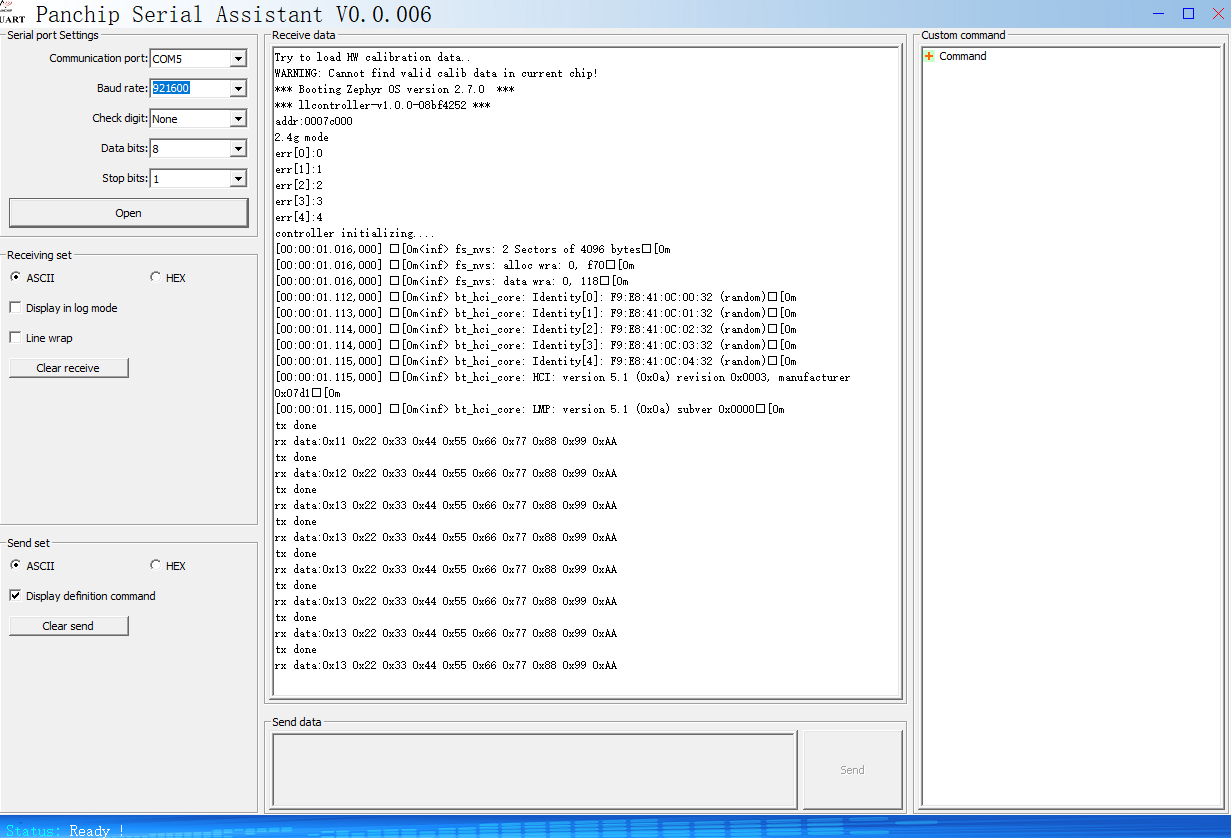Click the 'Booting Zephyr OS version 2.7.0' line
1231x838 pixels.
394,89
